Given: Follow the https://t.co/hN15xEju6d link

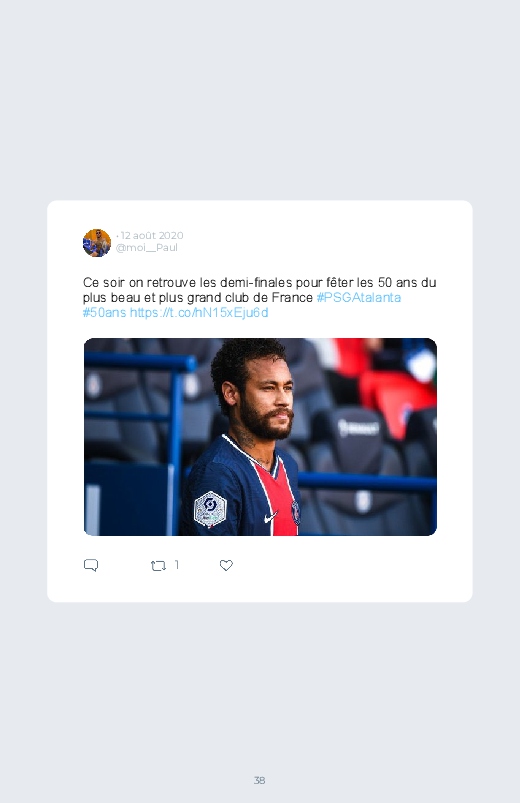Looking at the screenshot, I should (x=199, y=312).
